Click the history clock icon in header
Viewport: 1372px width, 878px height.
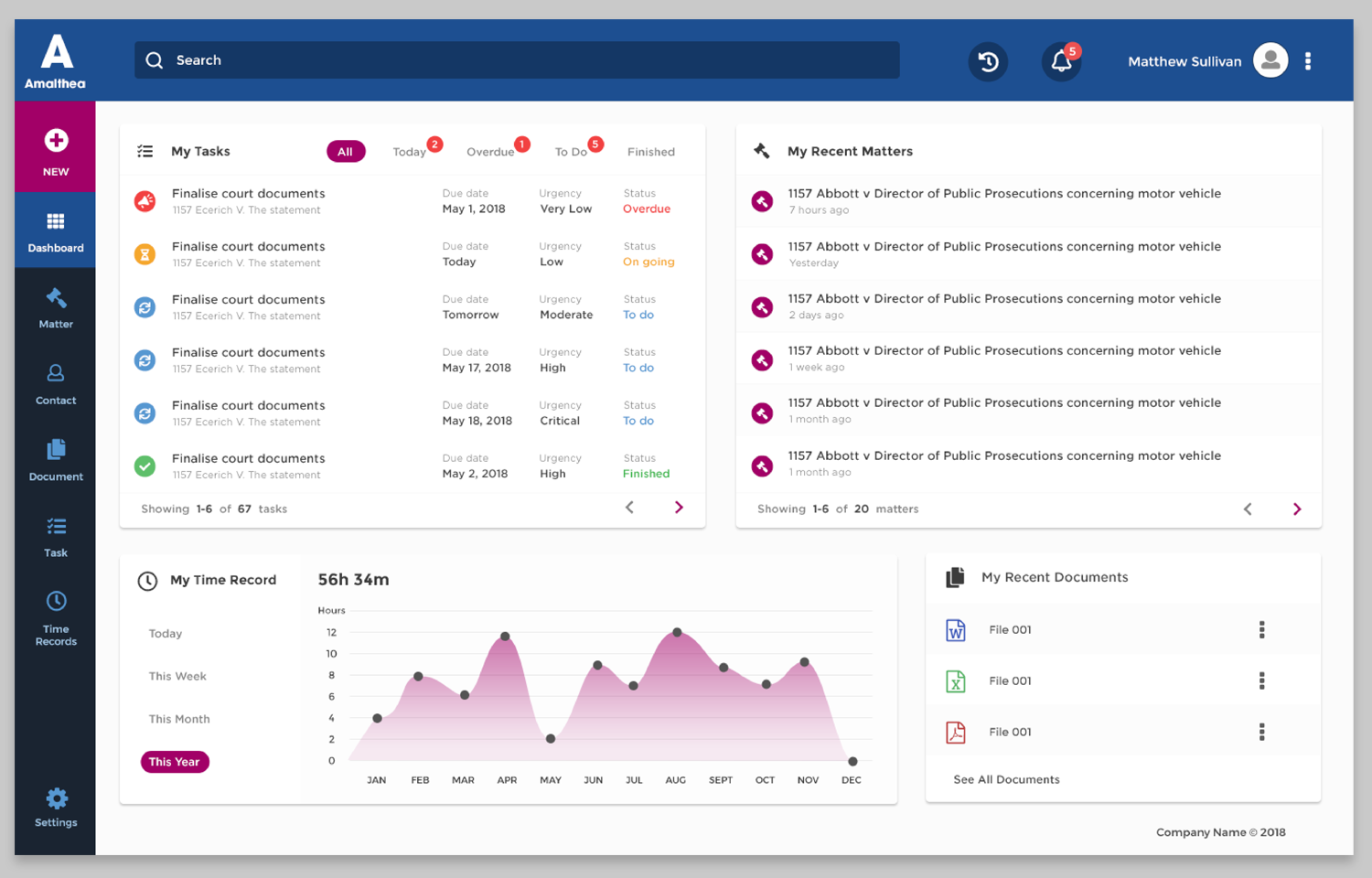pos(988,61)
